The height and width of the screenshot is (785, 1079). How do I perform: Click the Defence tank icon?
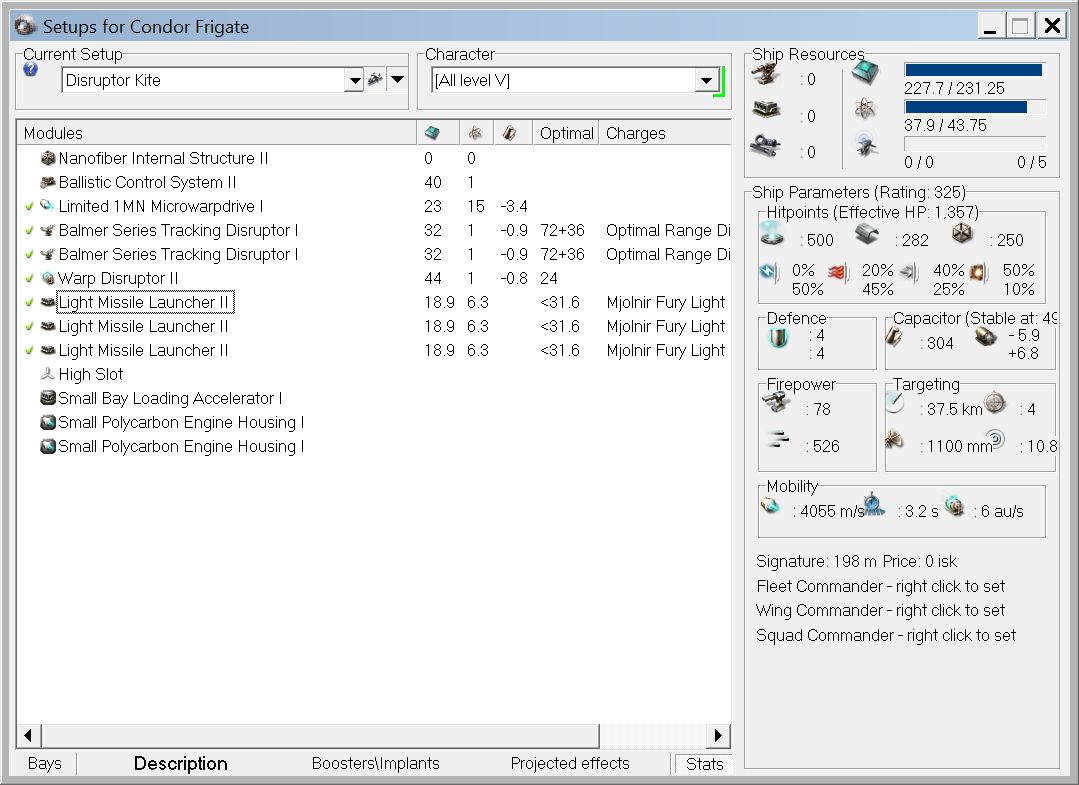(779, 338)
